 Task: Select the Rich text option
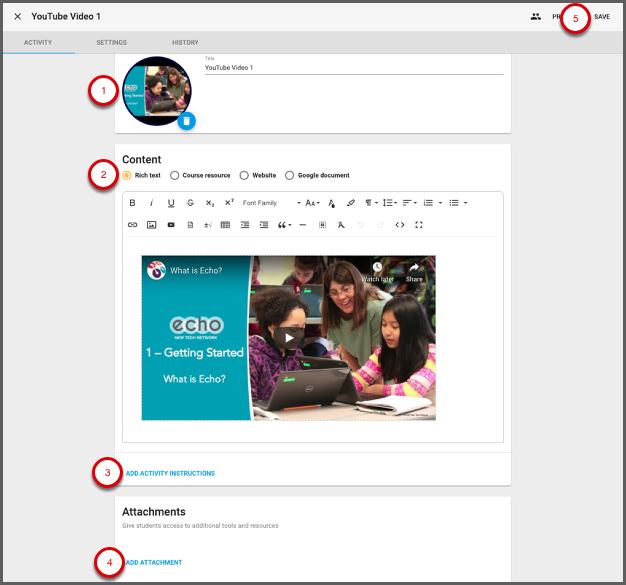pyautogui.click(x=127, y=176)
